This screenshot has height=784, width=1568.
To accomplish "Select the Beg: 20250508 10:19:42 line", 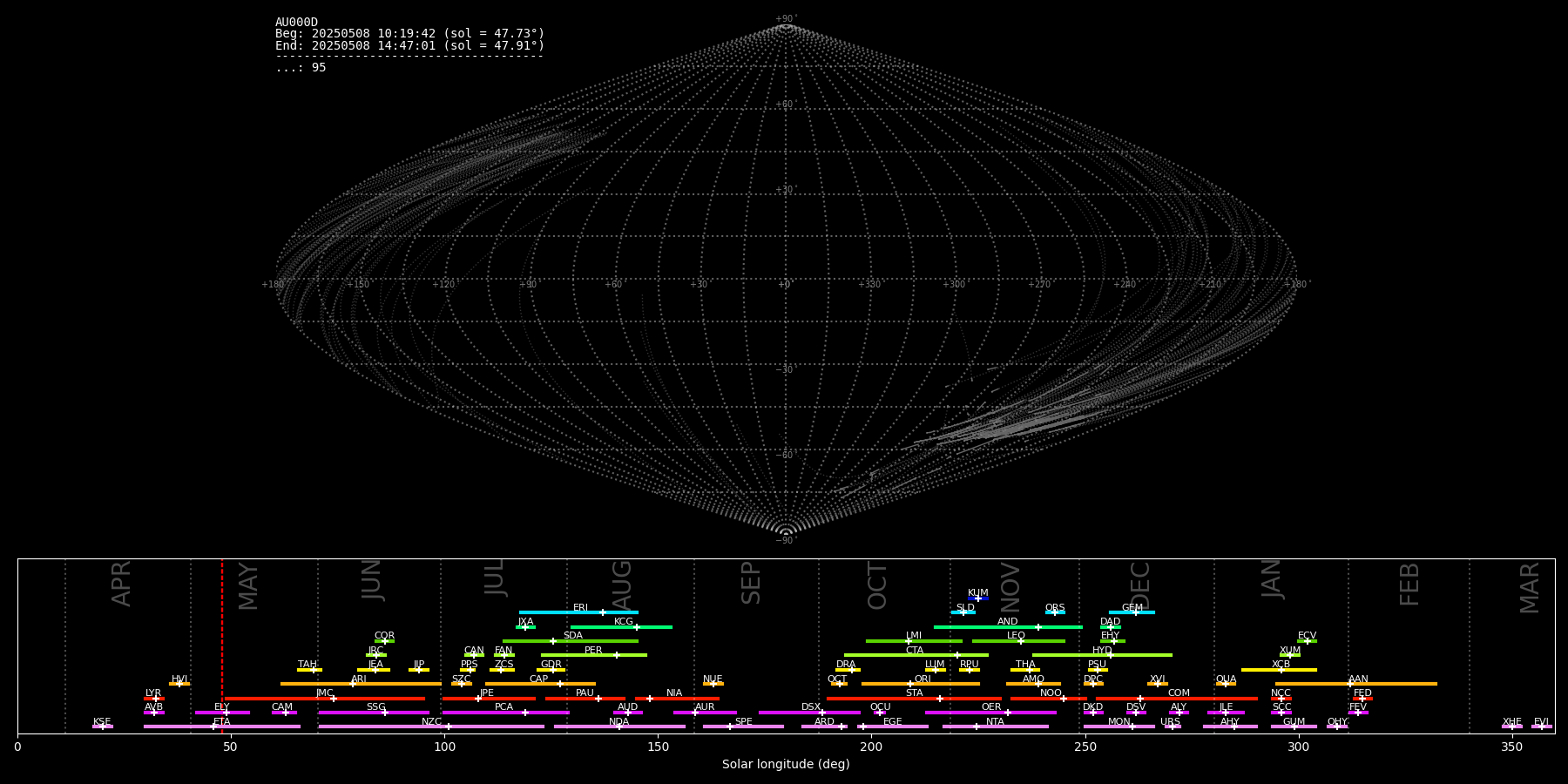I will point(409,34).
